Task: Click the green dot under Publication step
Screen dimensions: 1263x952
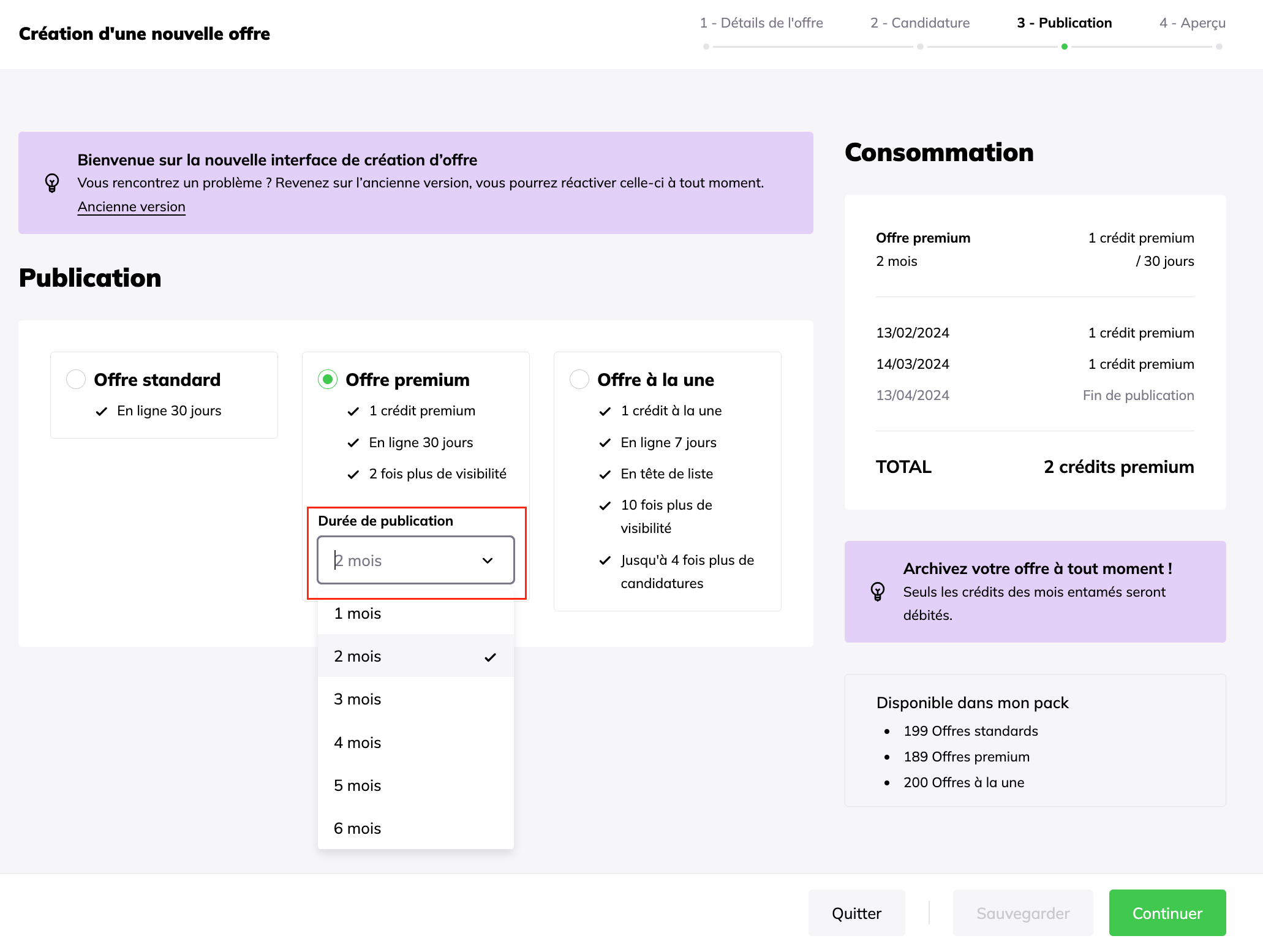Action: coord(1065,47)
